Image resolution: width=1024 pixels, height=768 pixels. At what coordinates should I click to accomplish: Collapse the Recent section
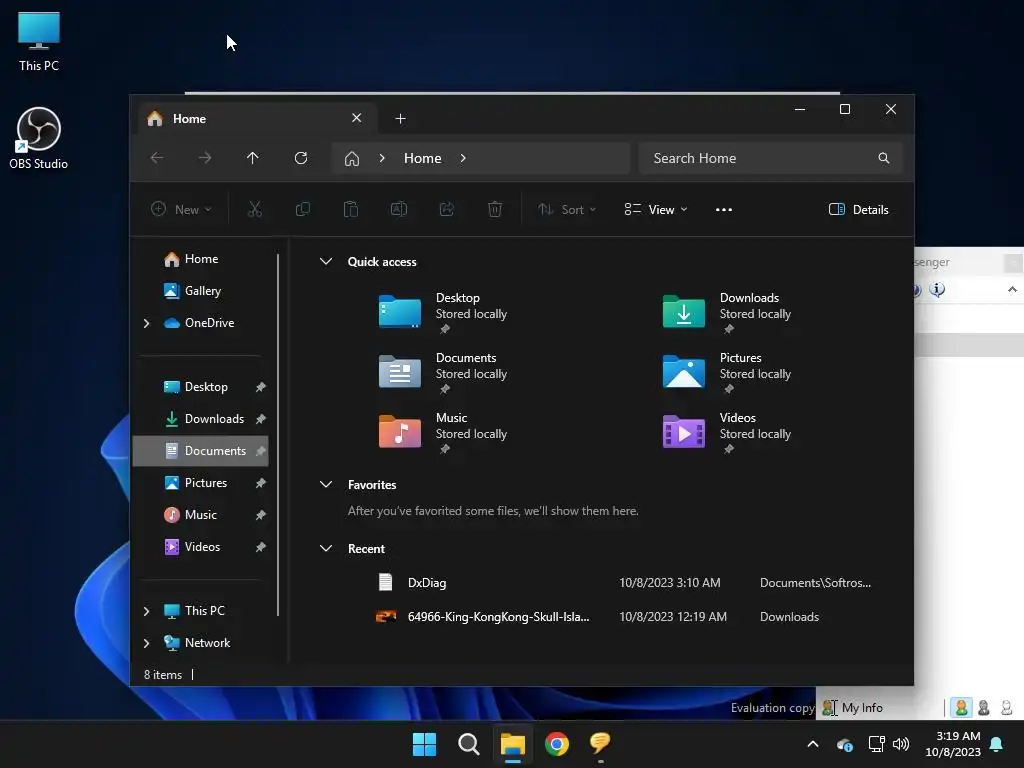pos(325,549)
